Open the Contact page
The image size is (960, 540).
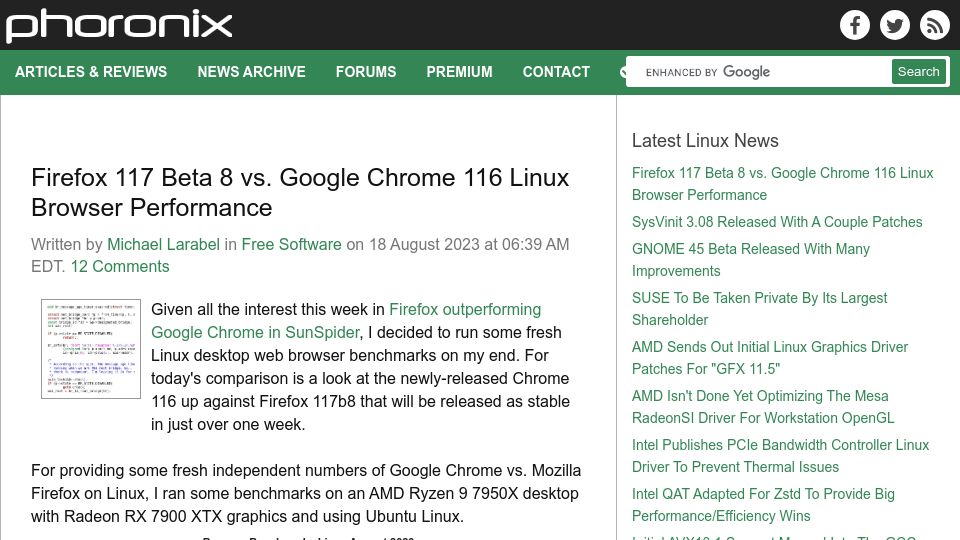click(556, 72)
